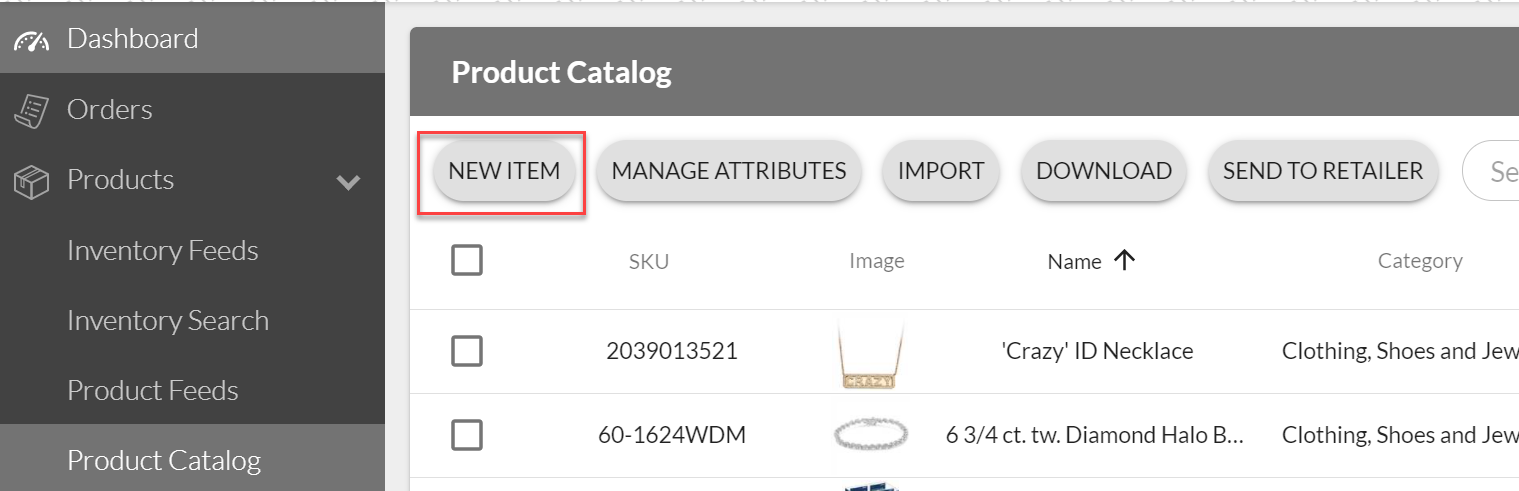Select the row checkbox for 60-1624WDM
The height and width of the screenshot is (491, 1519).
coord(467,435)
